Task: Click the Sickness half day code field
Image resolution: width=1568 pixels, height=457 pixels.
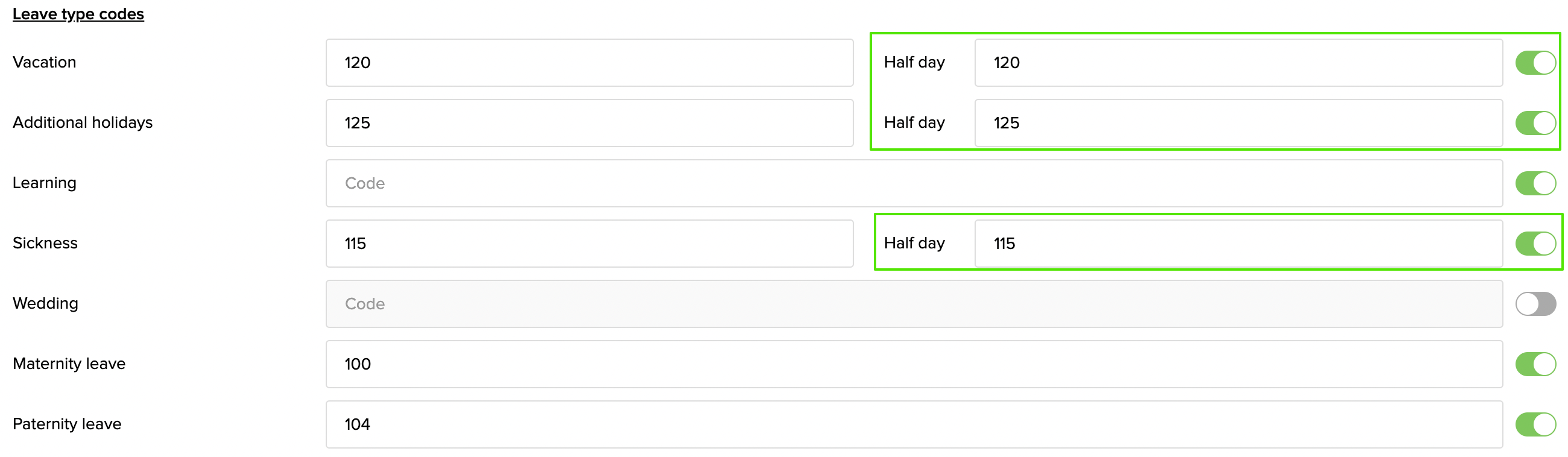Action: click(1238, 244)
